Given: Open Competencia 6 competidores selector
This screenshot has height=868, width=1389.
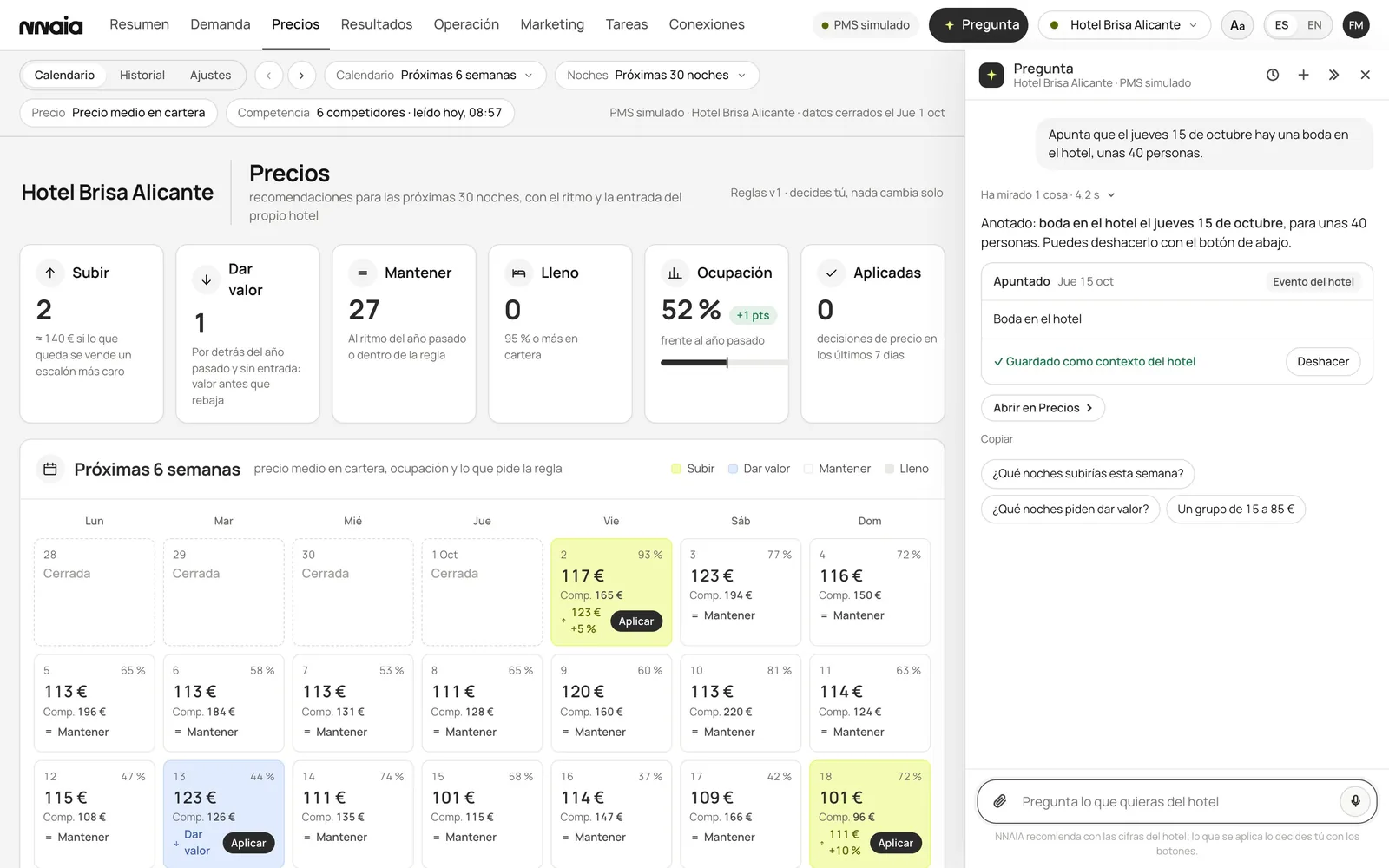Looking at the screenshot, I should pos(370,113).
